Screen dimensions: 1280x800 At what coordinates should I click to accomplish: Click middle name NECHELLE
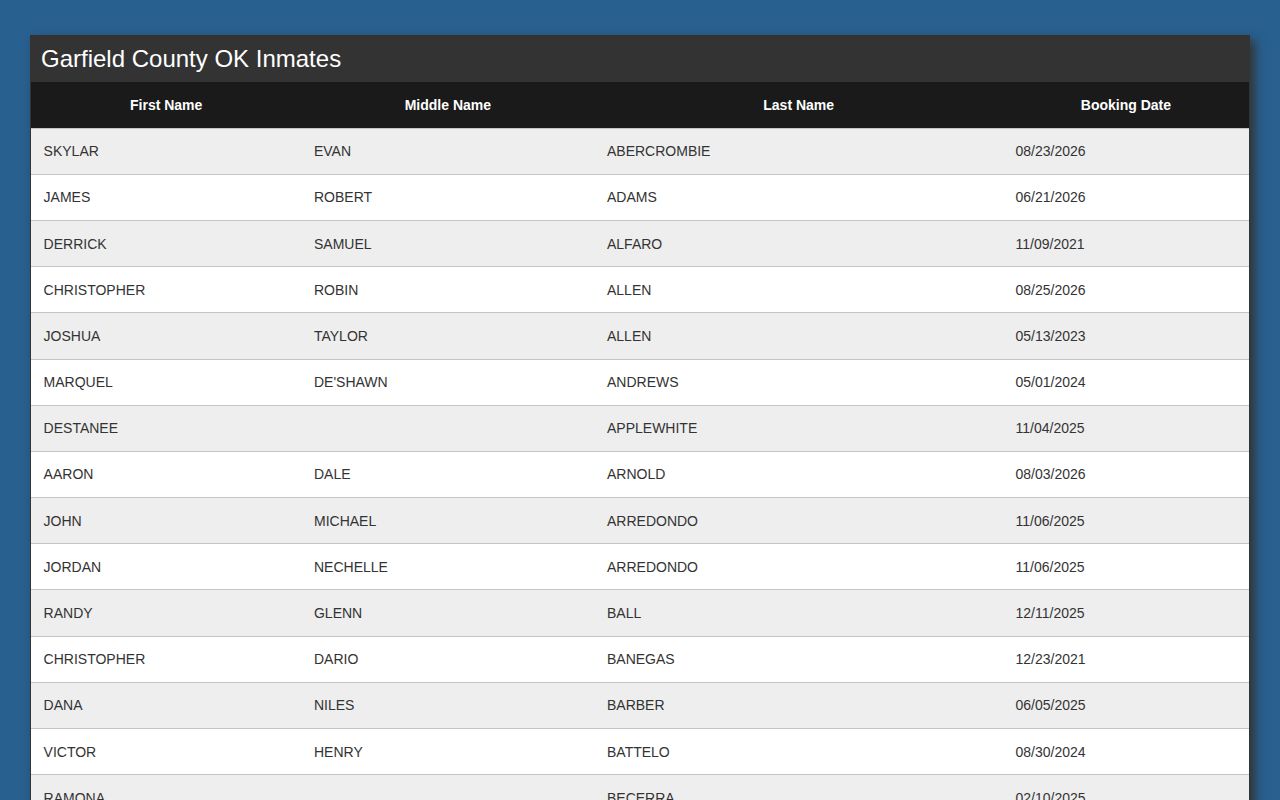click(x=350, y=567)
